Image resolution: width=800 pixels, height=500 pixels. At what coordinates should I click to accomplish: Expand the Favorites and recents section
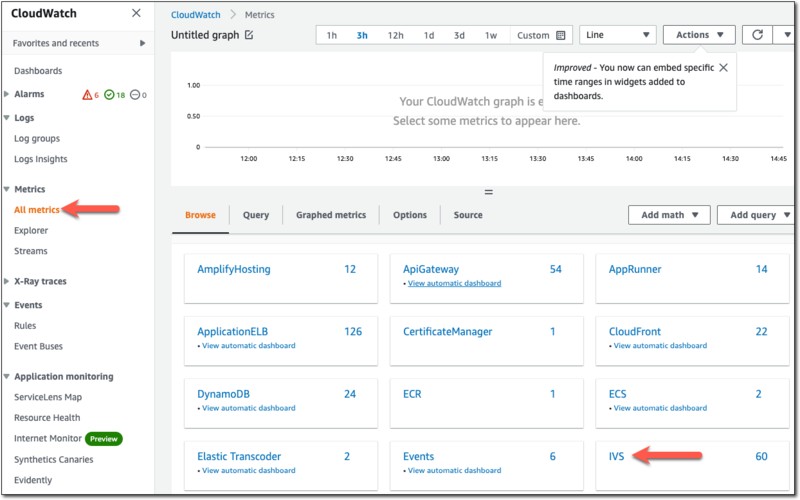click(143, 44)
